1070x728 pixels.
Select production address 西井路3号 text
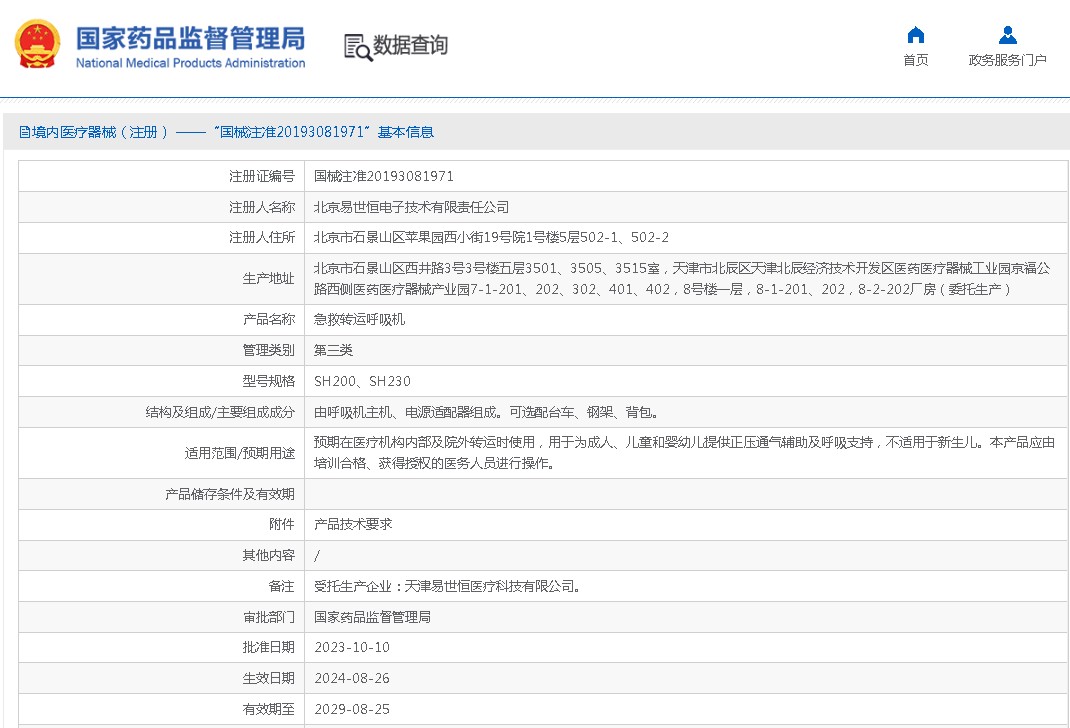point(682,278)
